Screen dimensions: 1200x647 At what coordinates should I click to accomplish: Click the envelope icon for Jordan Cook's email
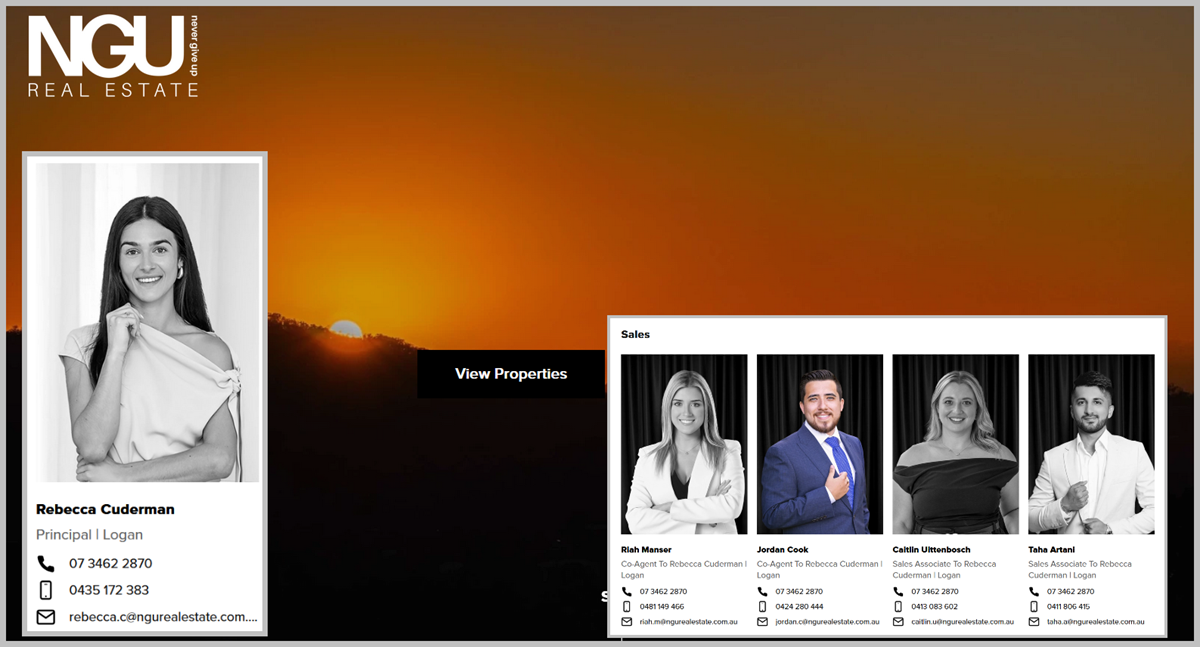click(x=763, y=621)
